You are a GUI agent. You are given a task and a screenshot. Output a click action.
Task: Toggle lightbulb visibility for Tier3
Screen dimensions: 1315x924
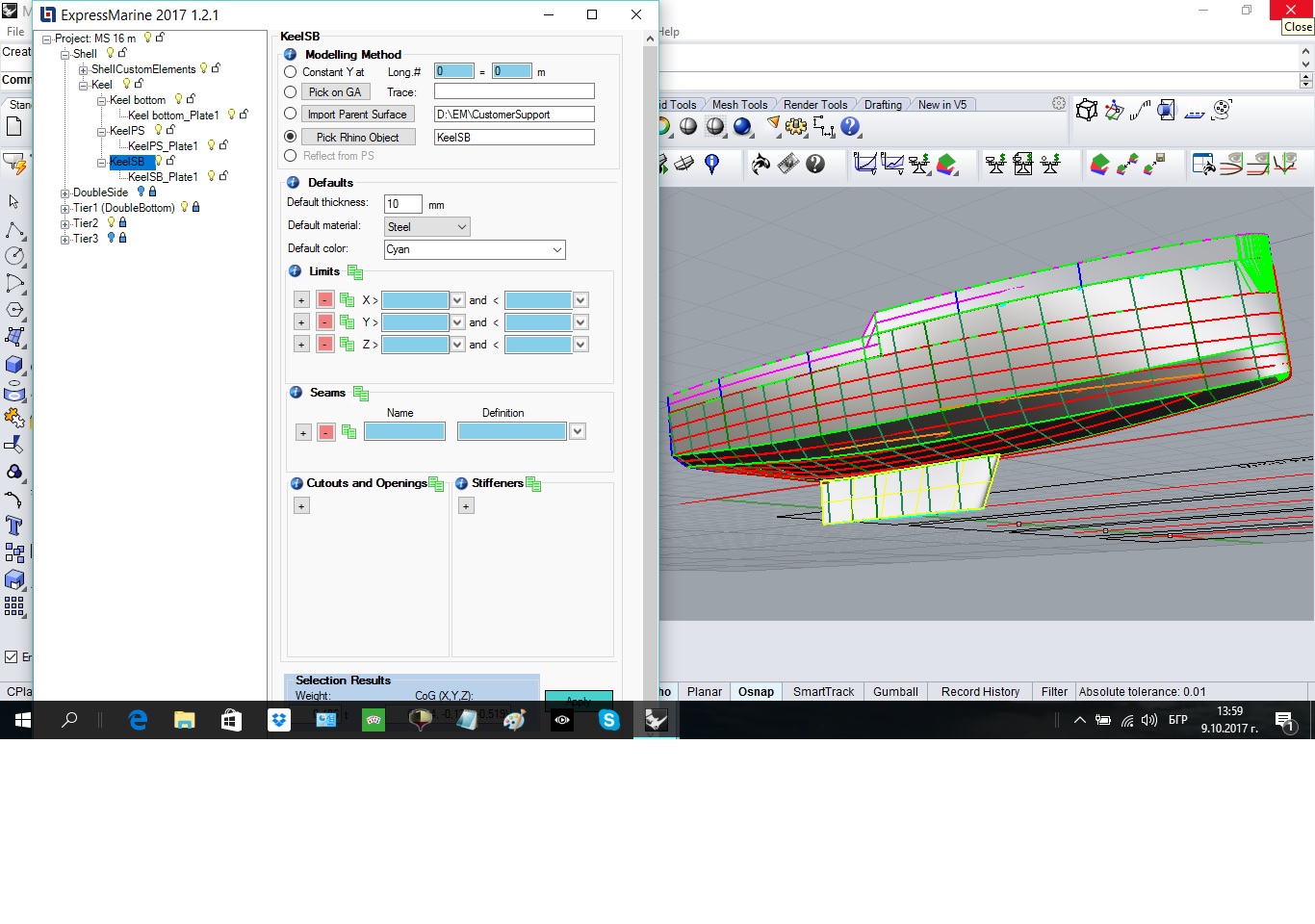111,238
